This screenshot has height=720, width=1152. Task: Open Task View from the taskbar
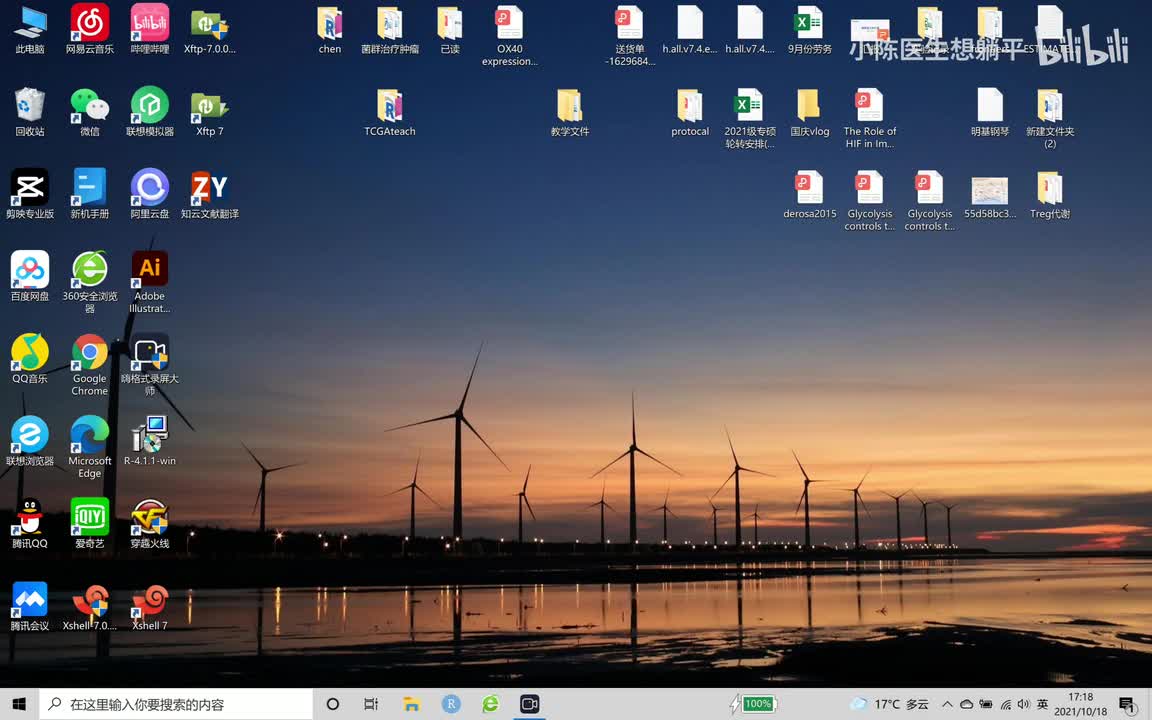371,704
